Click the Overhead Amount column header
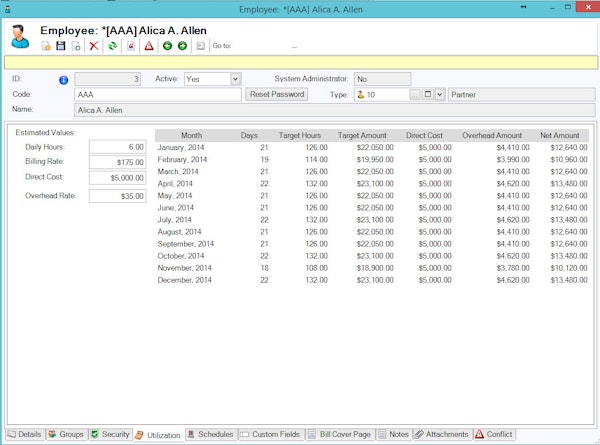The height and width of the screenshot is (445, 600). [492, 135]
